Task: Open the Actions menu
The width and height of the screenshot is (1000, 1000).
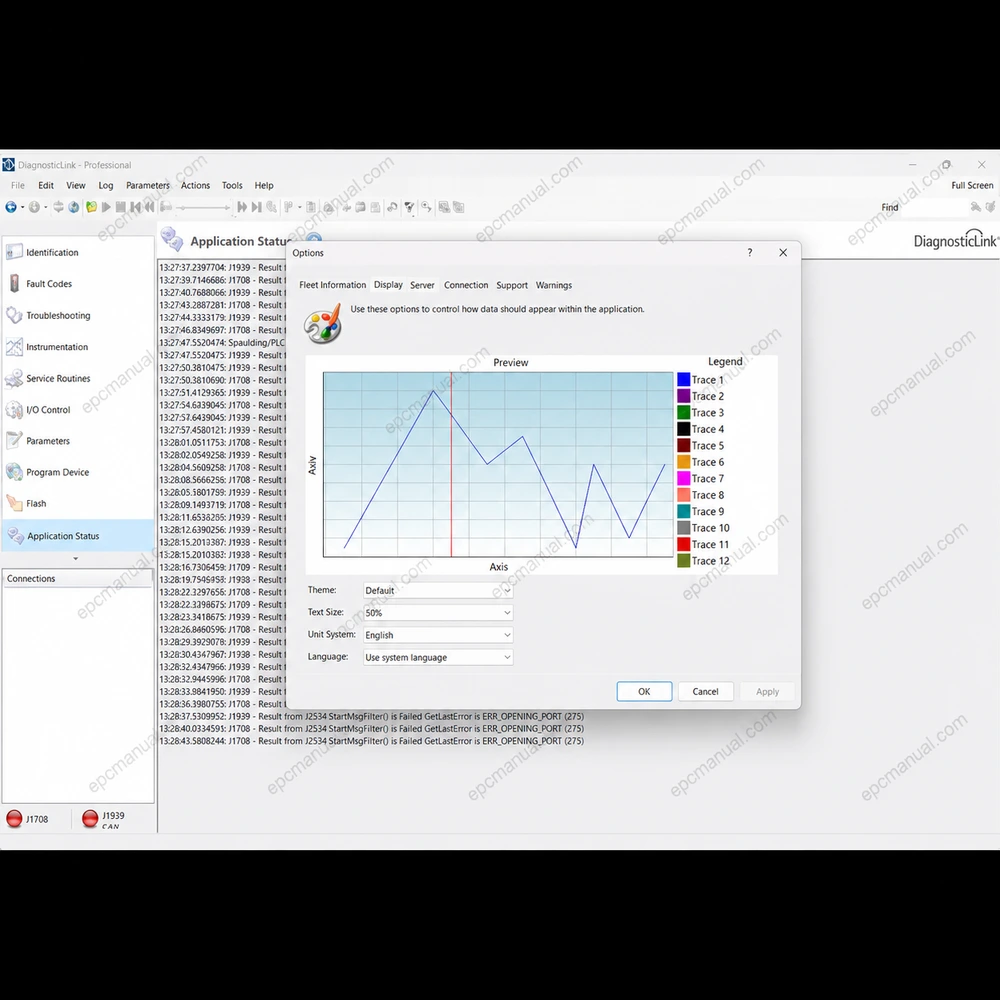Action: pyautogui.click(x=195, y=186)
